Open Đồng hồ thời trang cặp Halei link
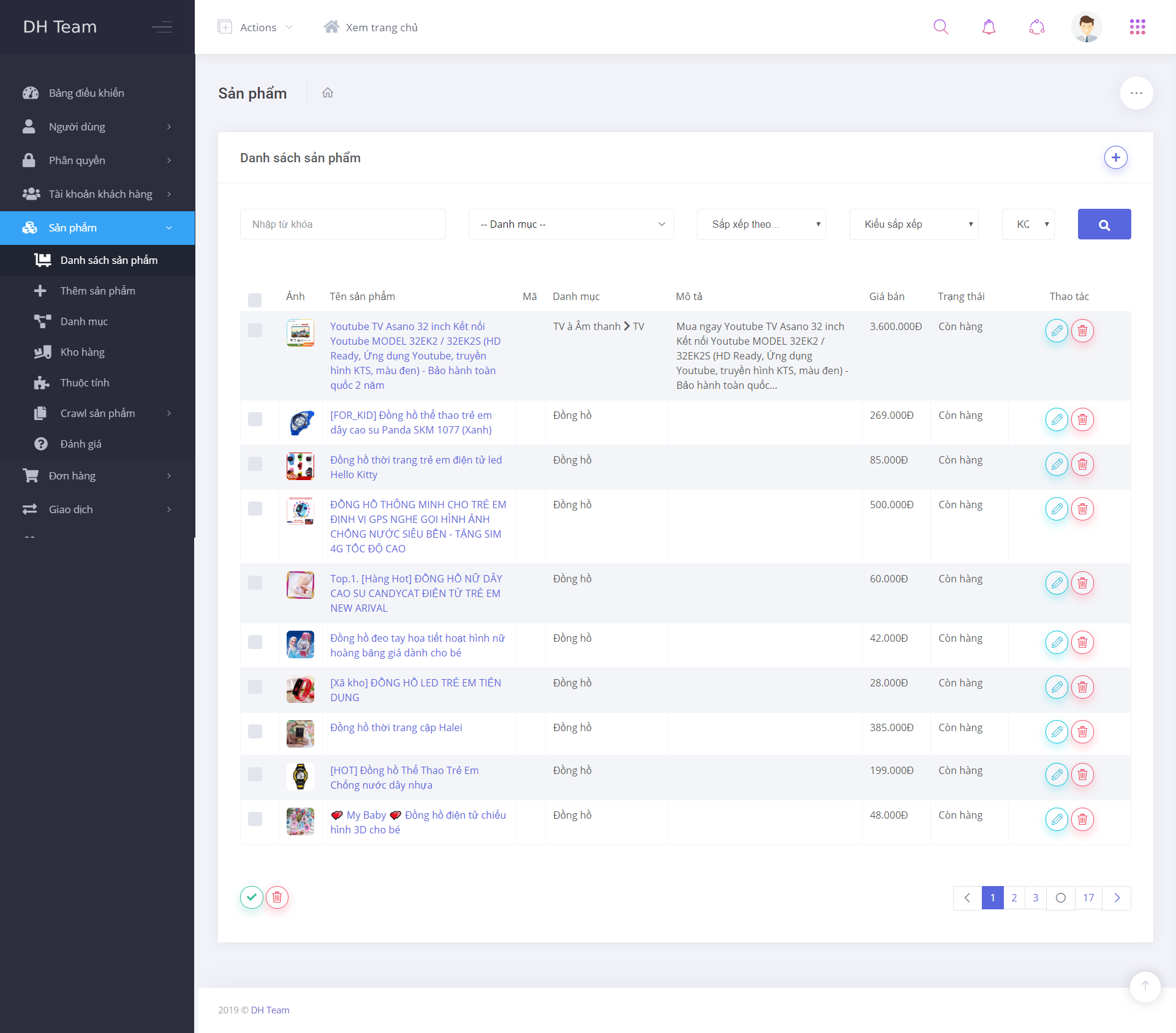The image size is (1176, 1033). point(396,727)
